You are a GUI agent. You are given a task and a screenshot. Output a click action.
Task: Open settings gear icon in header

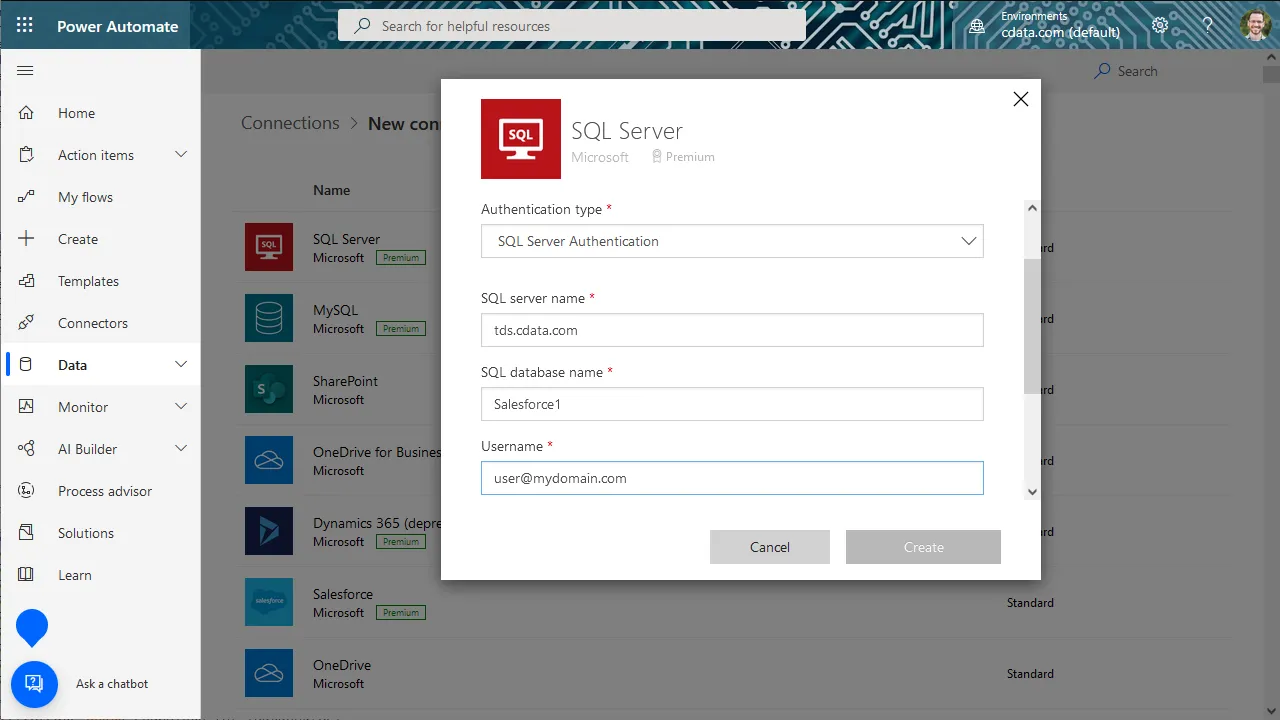(x=1160, y=26)
